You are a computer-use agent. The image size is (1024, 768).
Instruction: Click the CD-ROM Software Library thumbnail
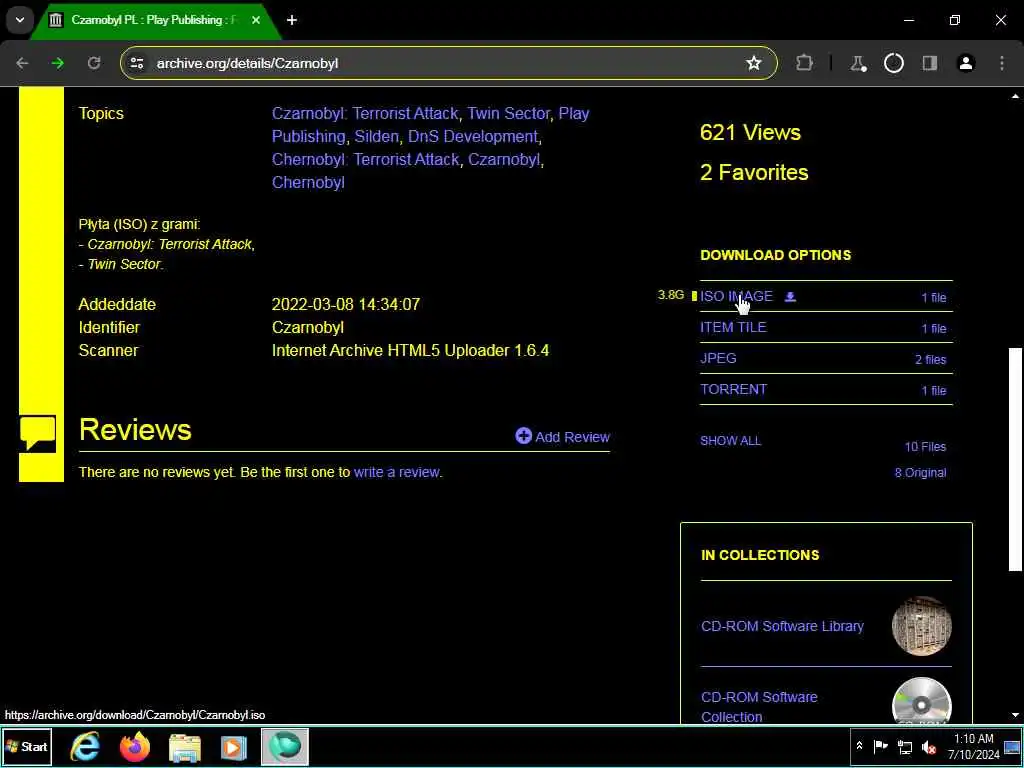coord(921,626)
